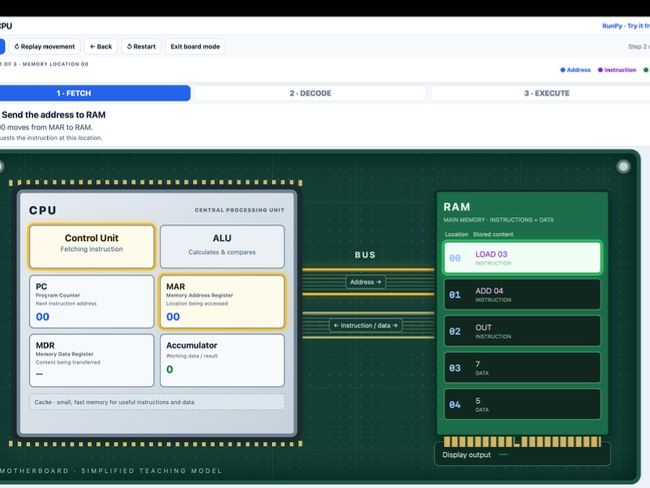The height and width of the screenshot is (488, 650).
Task: Click the 'Send the address to RAM' heading
Action: click(x=54, y=115)
